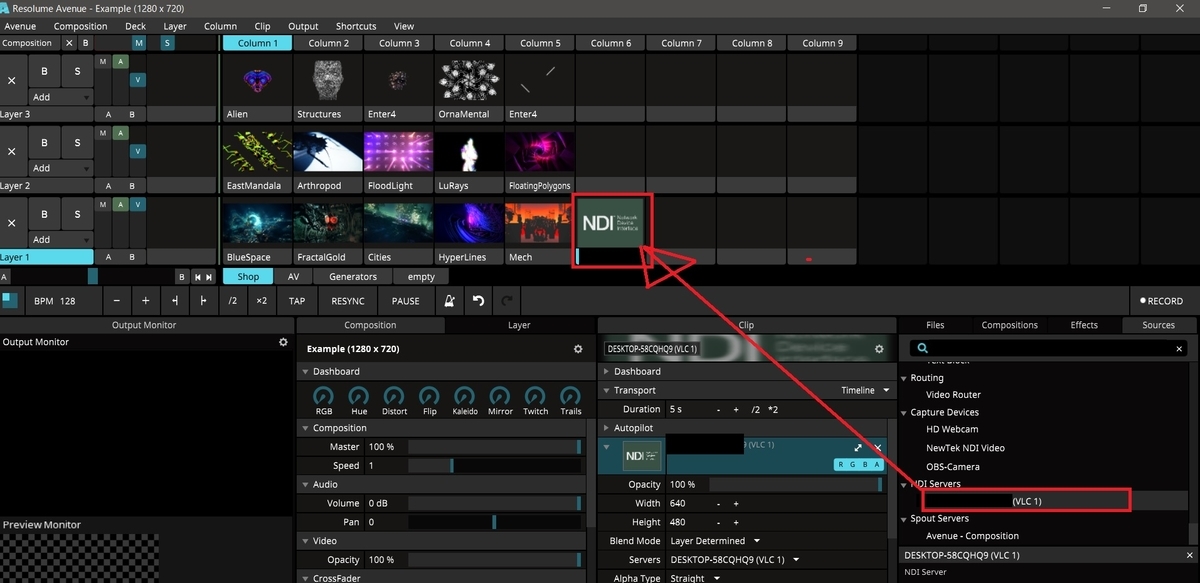Expand the clip Dashboard section

(606, 371)
